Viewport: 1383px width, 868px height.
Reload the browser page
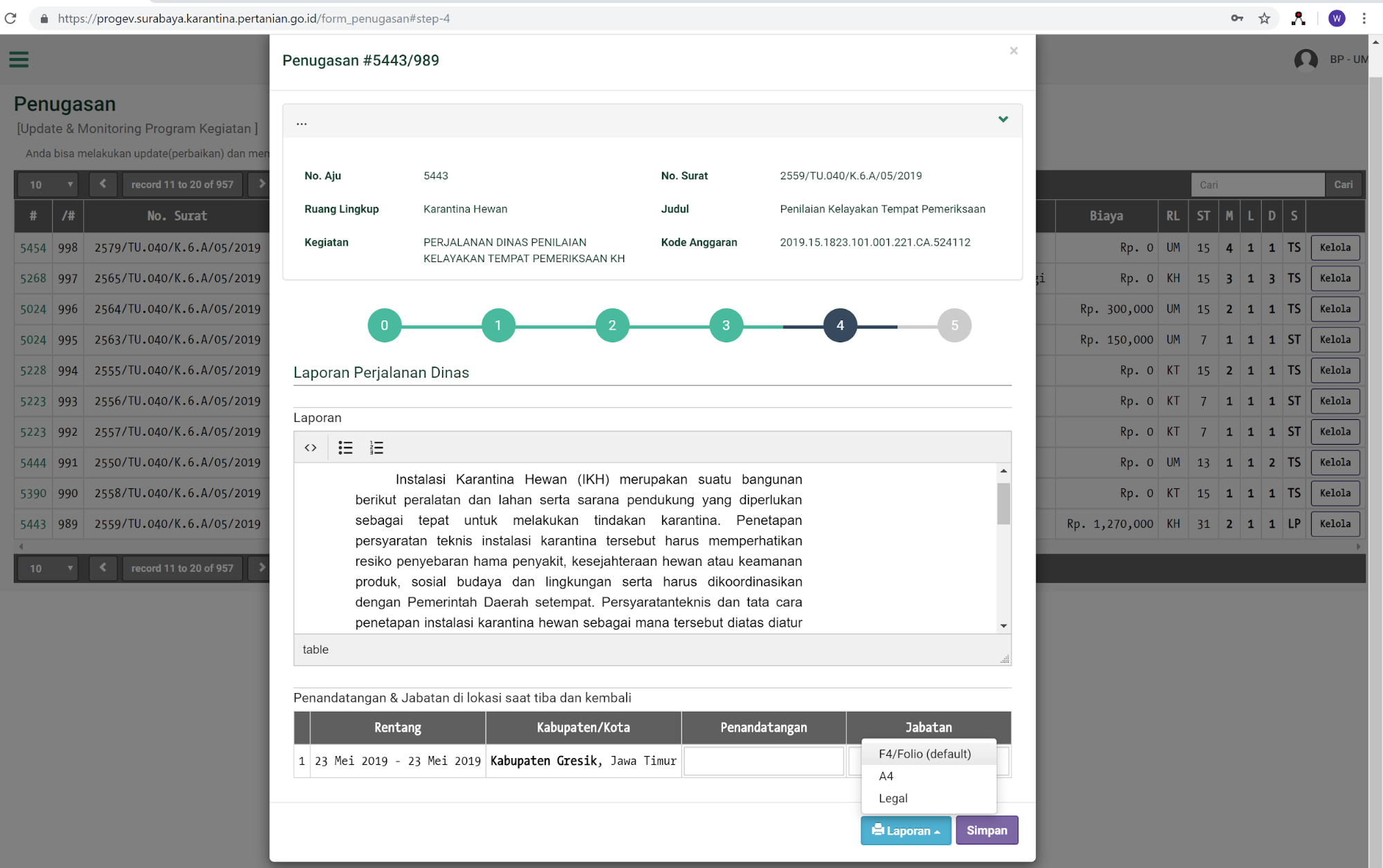pos(10,19)
